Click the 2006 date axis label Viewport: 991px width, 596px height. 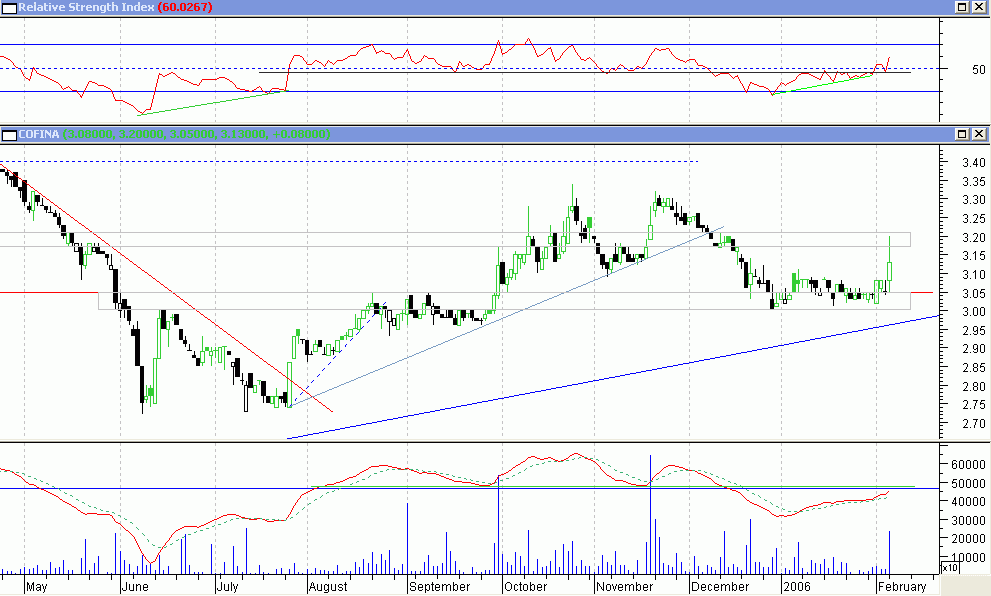coord(796,587)
